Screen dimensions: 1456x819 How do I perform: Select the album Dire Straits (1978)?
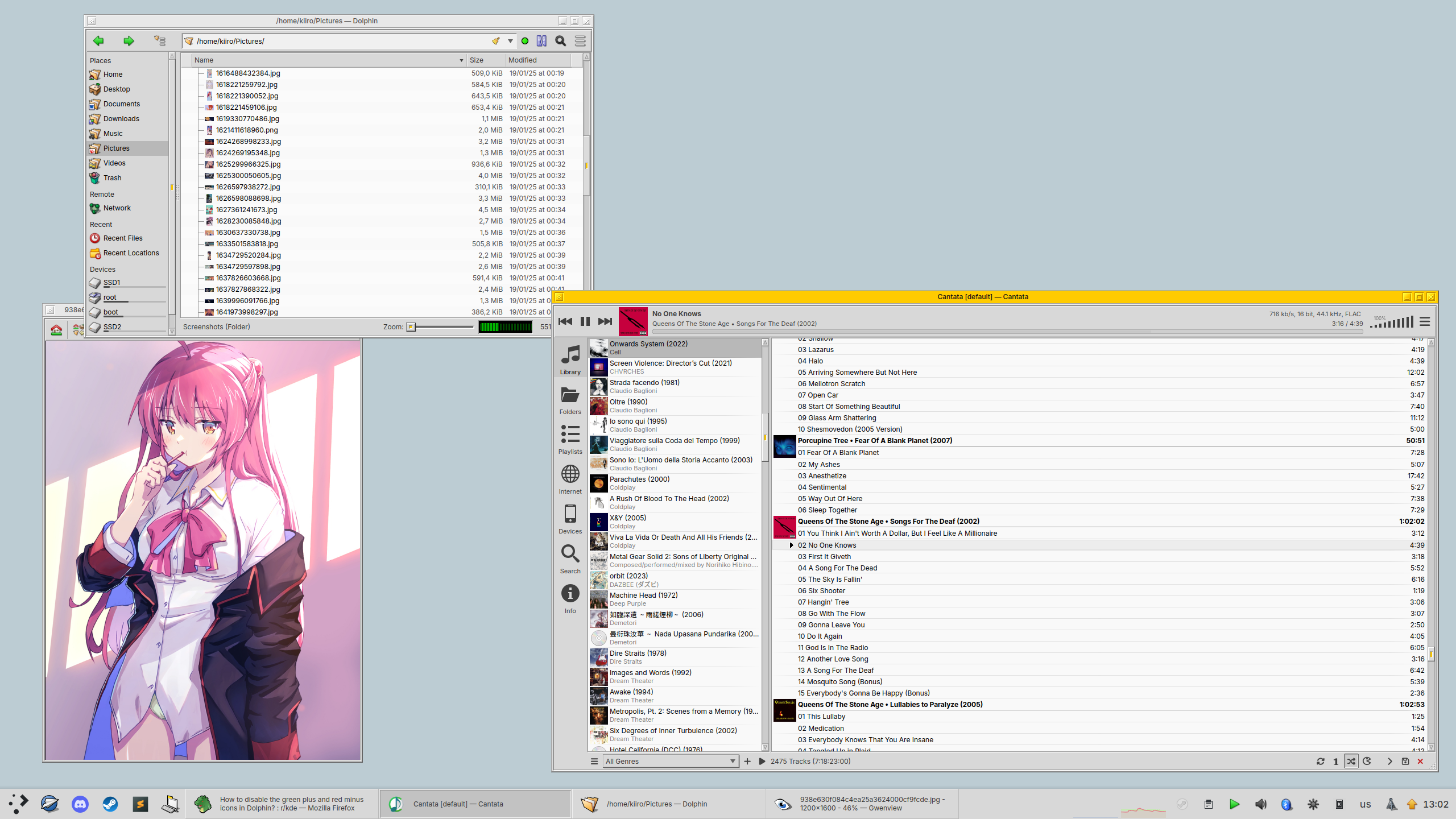coord(675,657)
